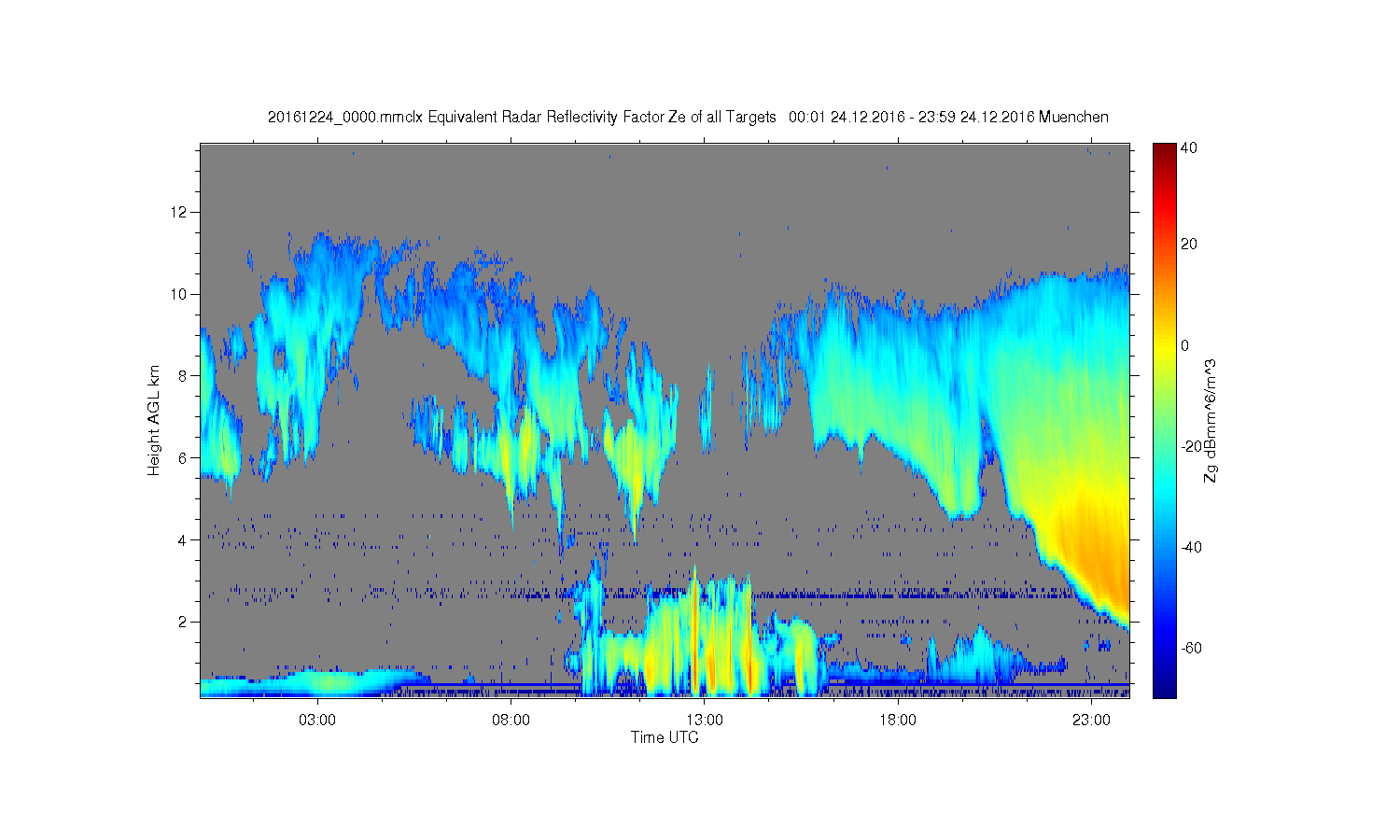Select the 13:00 time axis tick label
Screen dimensions: 1400x840
(705, 720)
